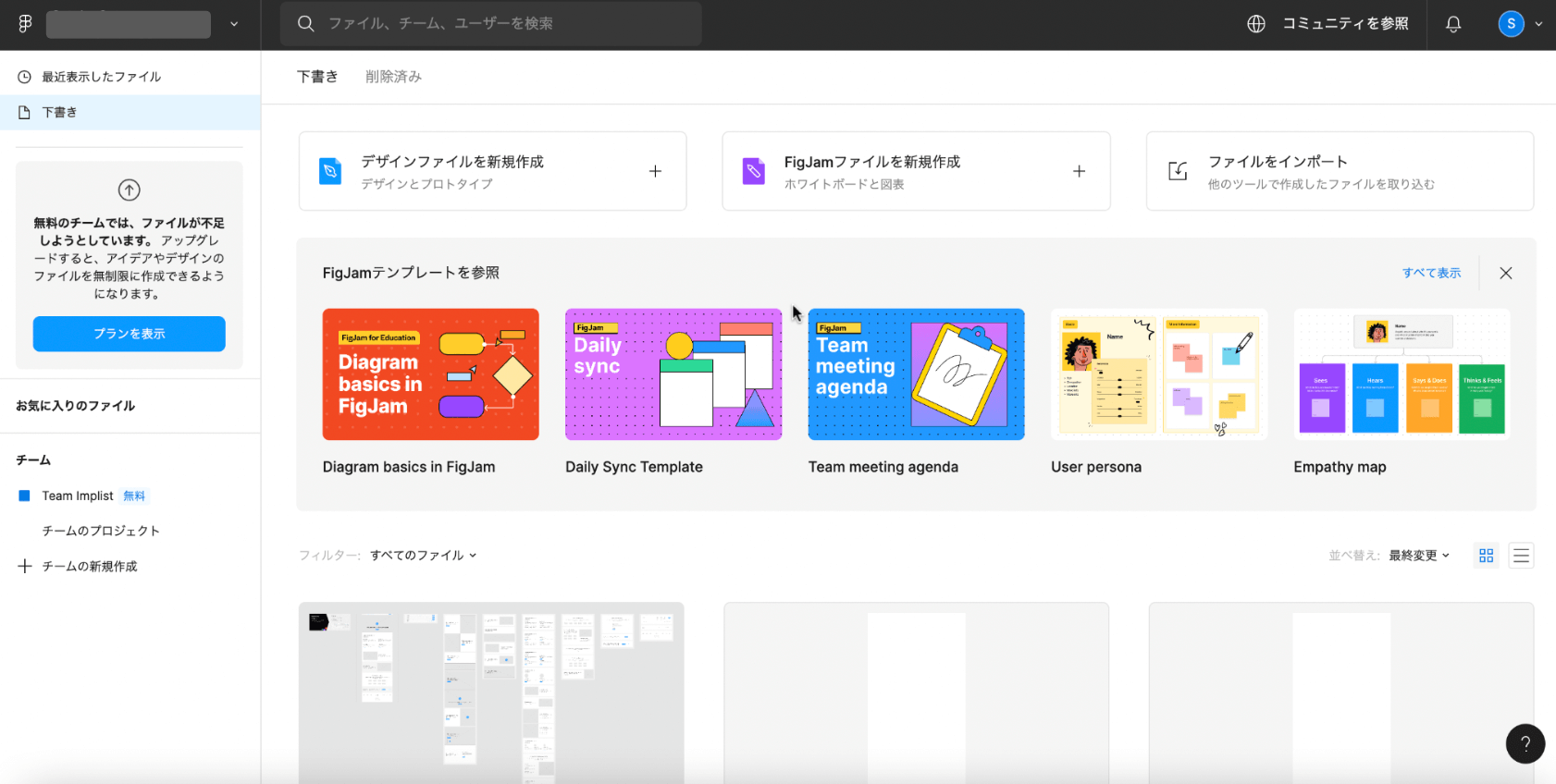Click the community globe icon
The width and height of the screenshot is (1556, 784).
1255,24
